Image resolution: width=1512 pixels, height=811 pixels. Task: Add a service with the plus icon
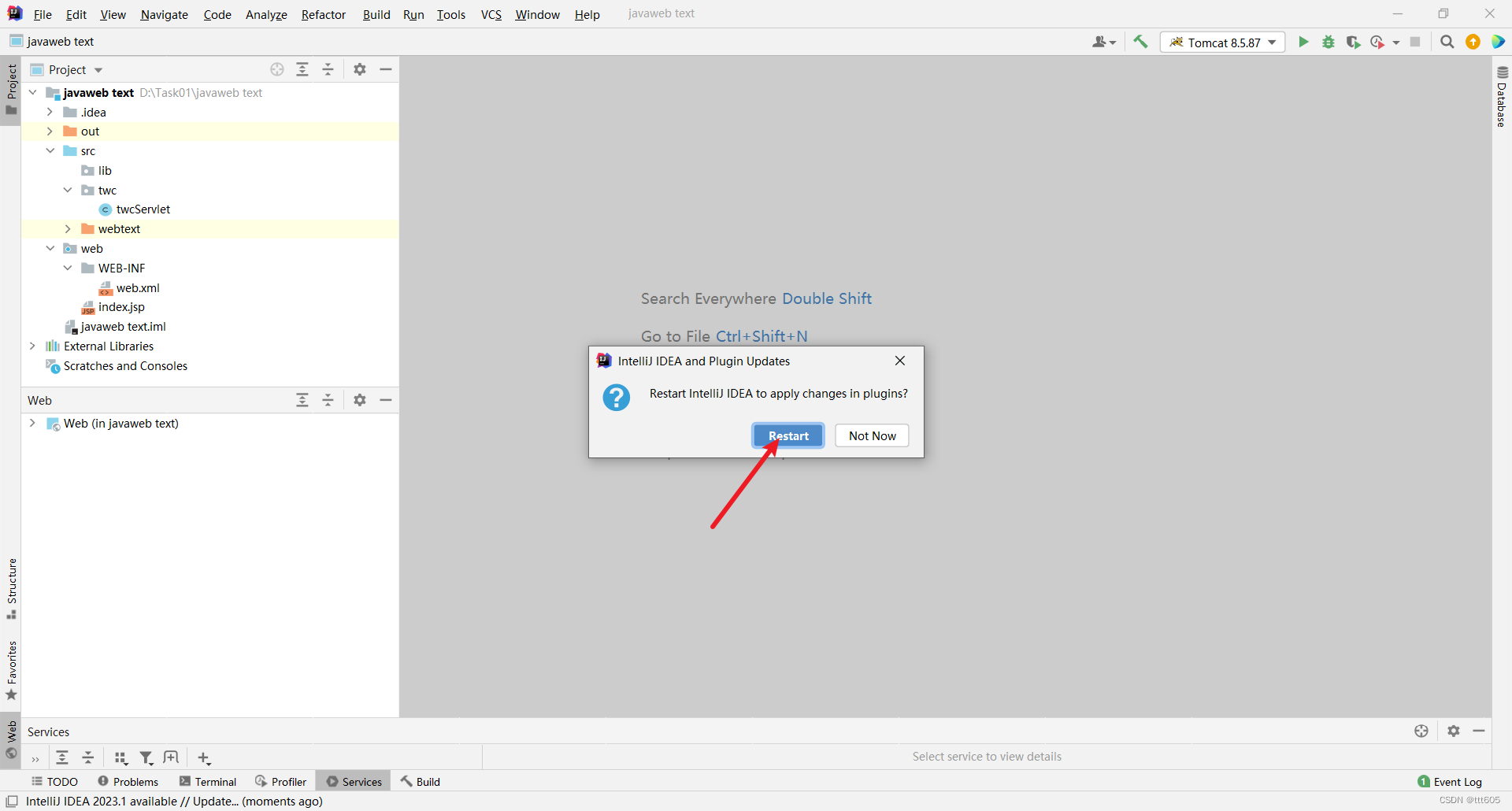[x=204, y=757]
